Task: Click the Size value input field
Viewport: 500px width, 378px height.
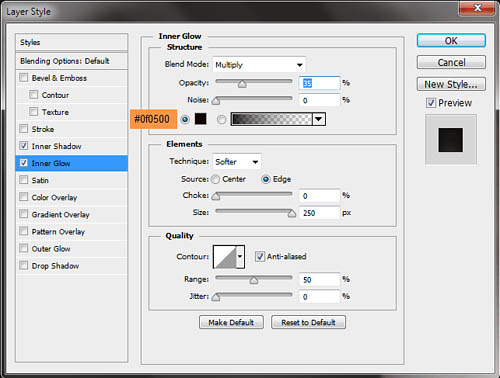Action: pos(319,213)
